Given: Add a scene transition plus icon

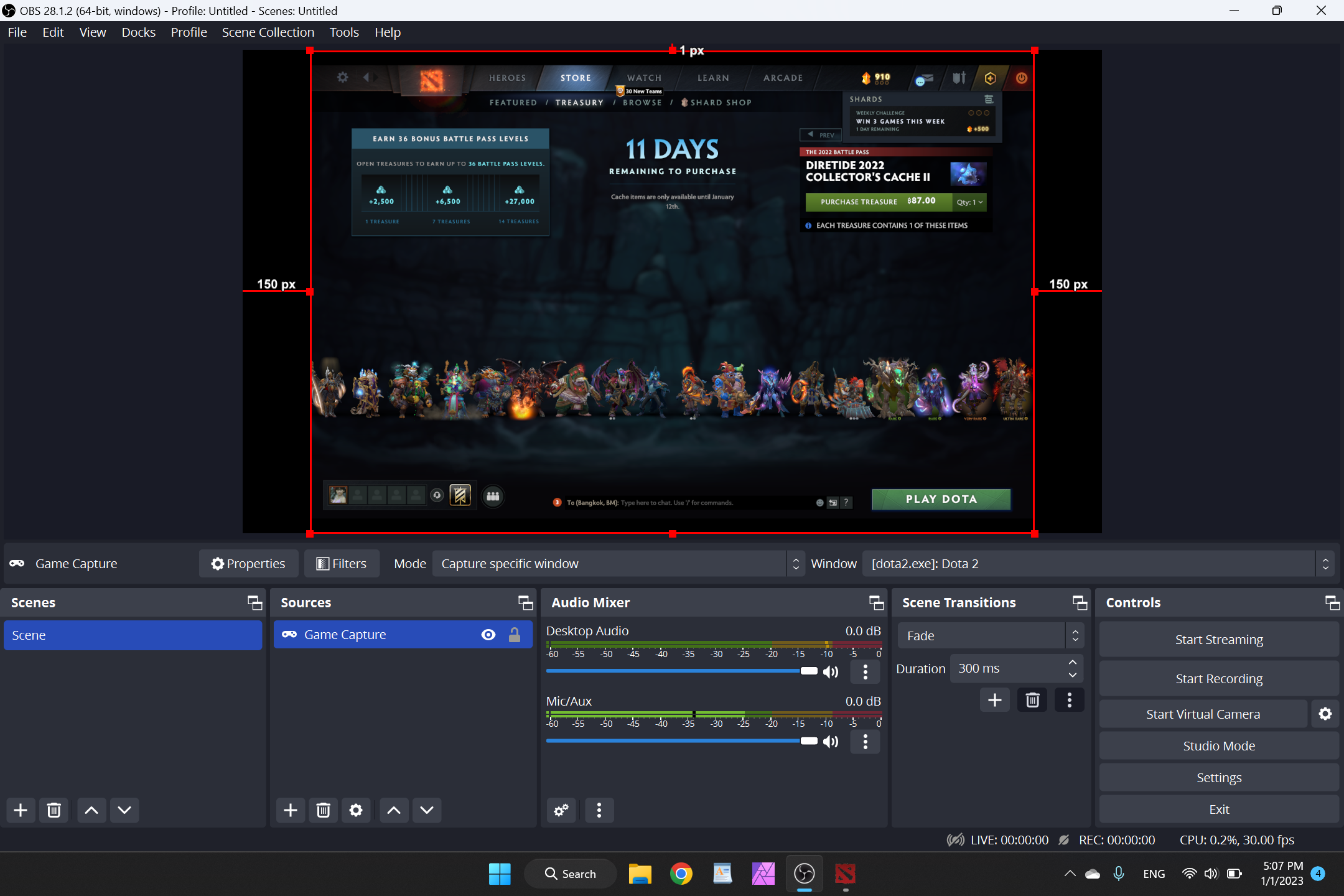Looking at the screenshot, I should (x=995, y=700).
